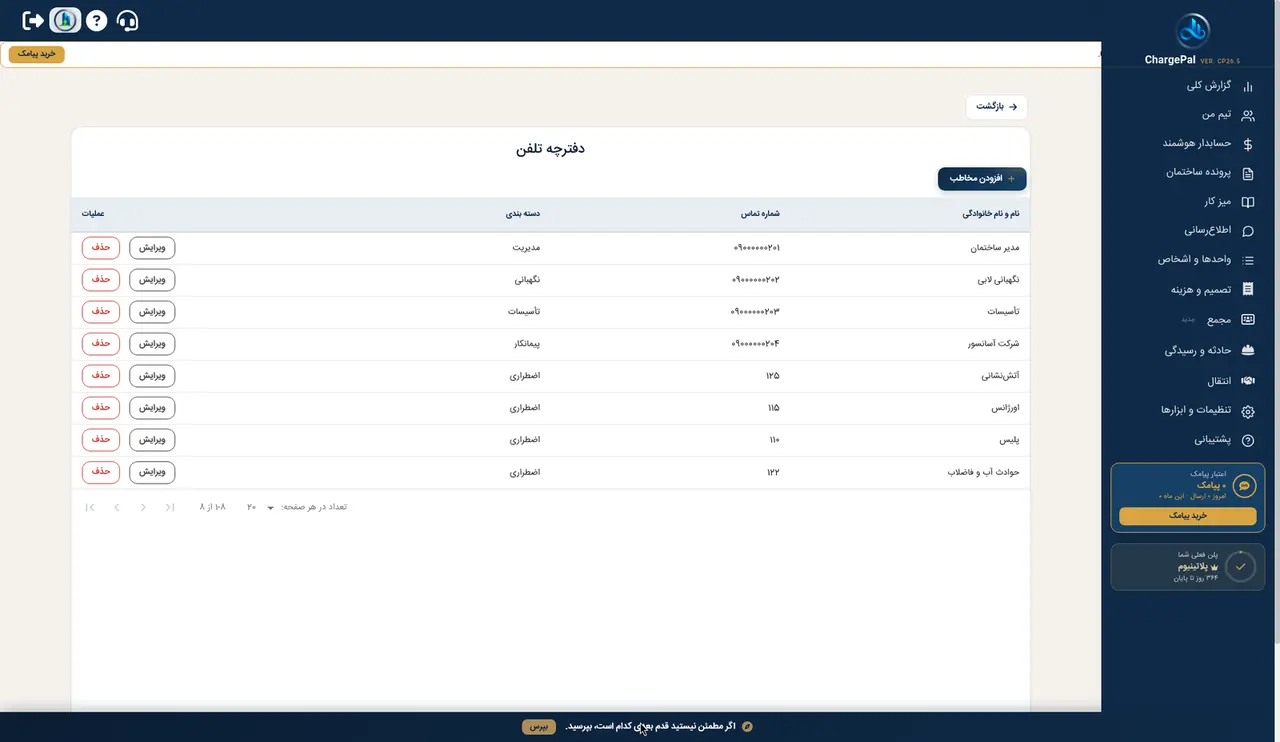Click the bar chart icon beside گزارش کلی

pos(1247,86)
